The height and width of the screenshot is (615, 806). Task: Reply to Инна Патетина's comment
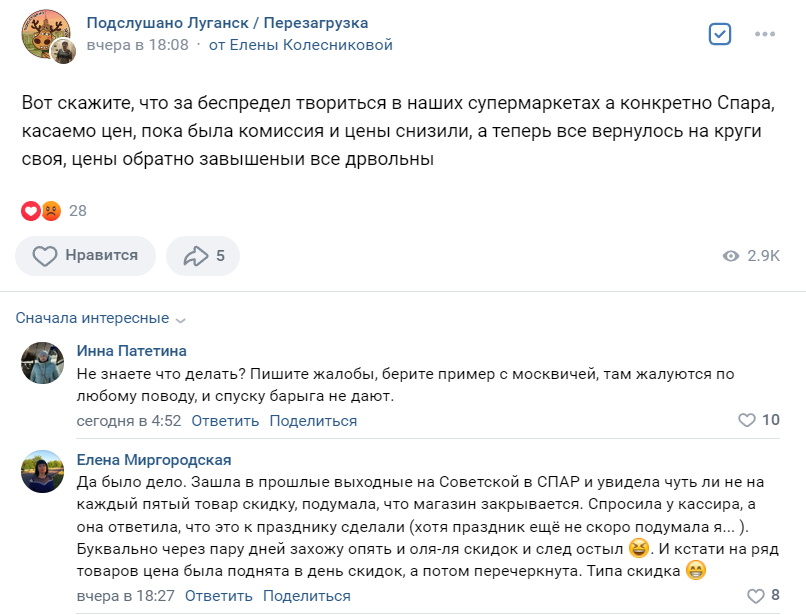(224, 421)
